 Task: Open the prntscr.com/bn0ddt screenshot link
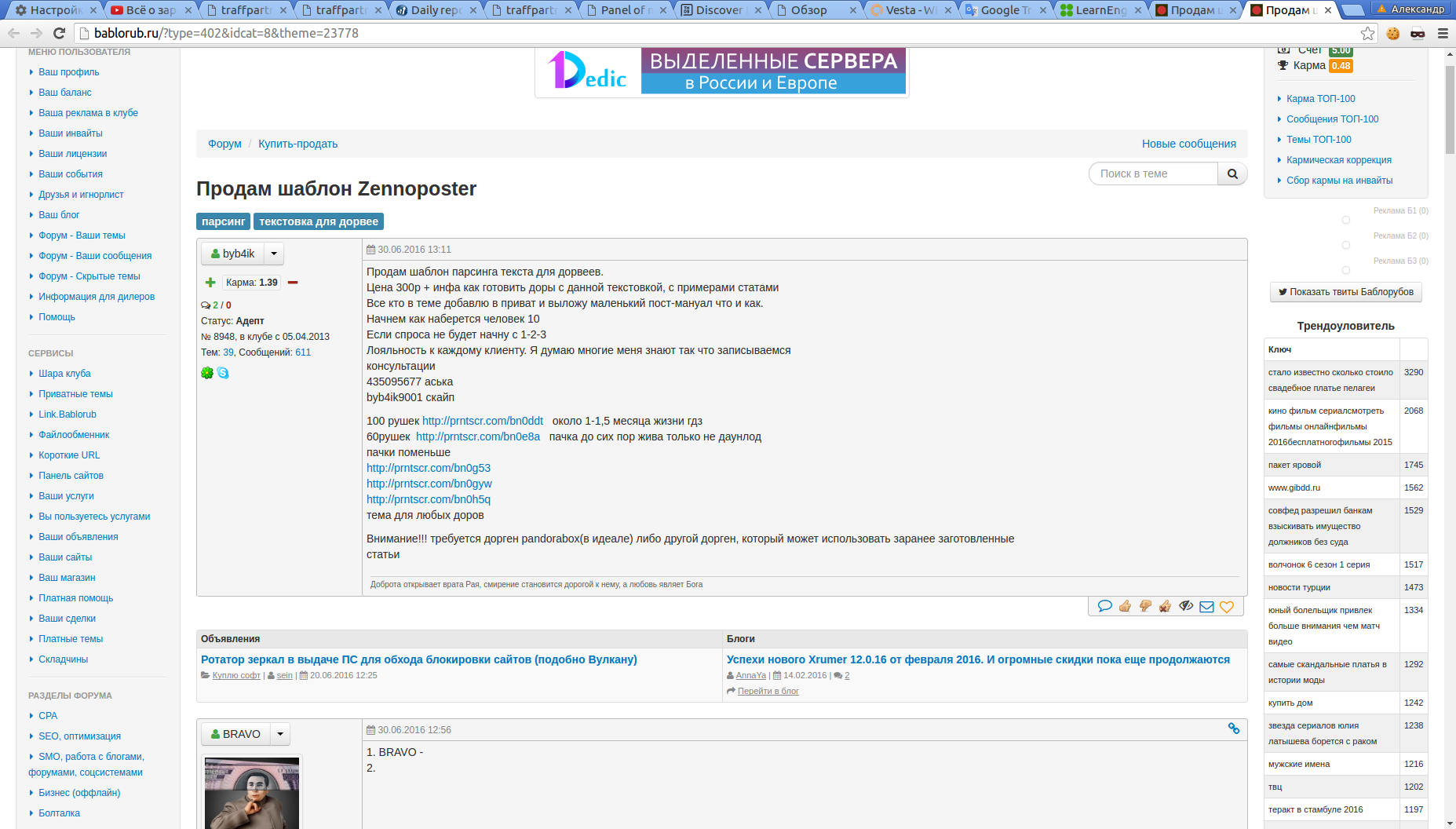coord(483,421)
